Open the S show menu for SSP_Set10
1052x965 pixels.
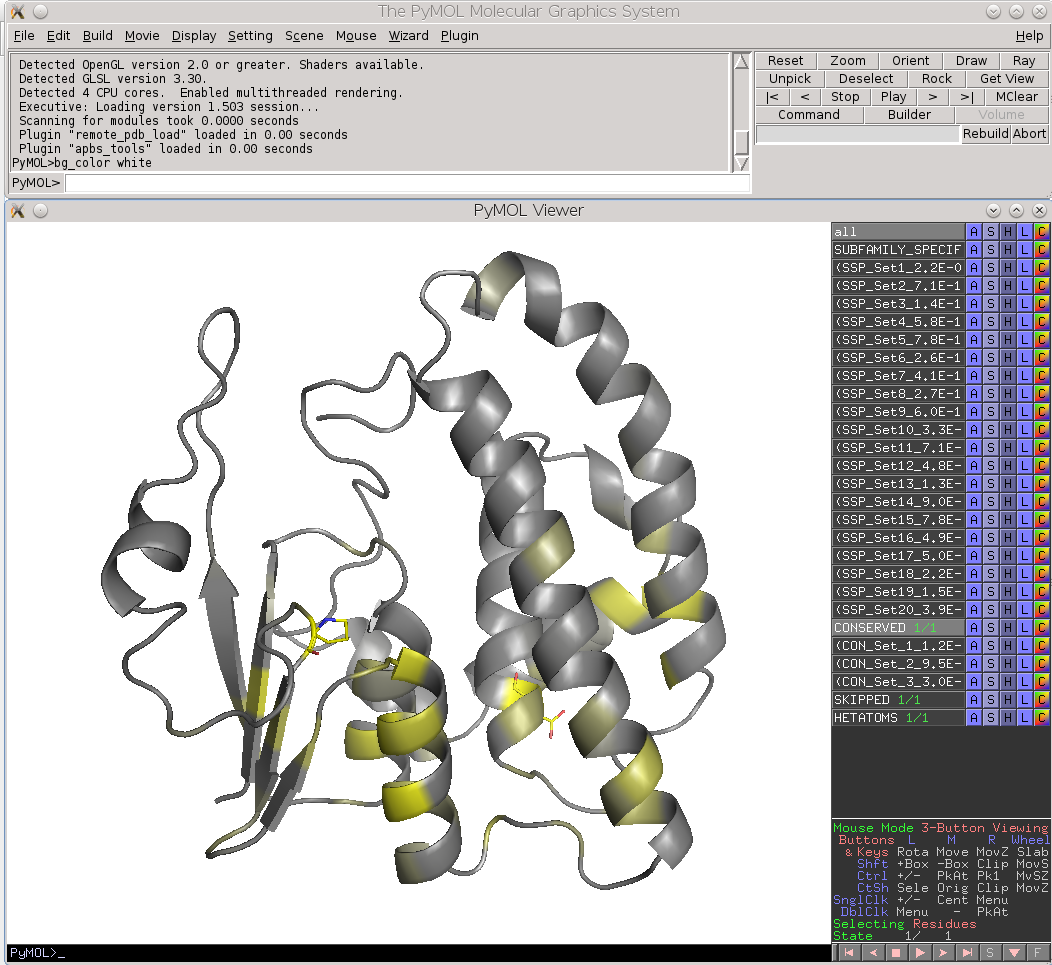pyautogui.click(x=991, y=429)
